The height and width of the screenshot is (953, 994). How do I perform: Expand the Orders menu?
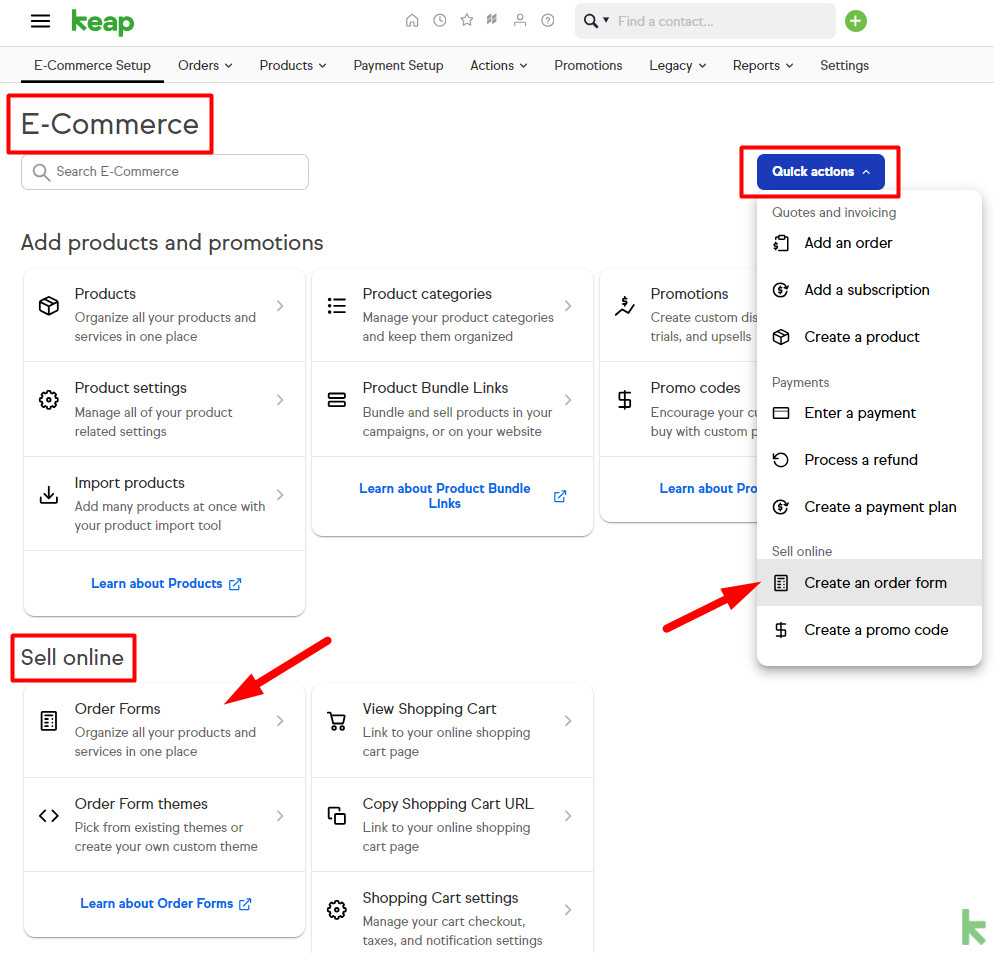click(x=205, y=65)
